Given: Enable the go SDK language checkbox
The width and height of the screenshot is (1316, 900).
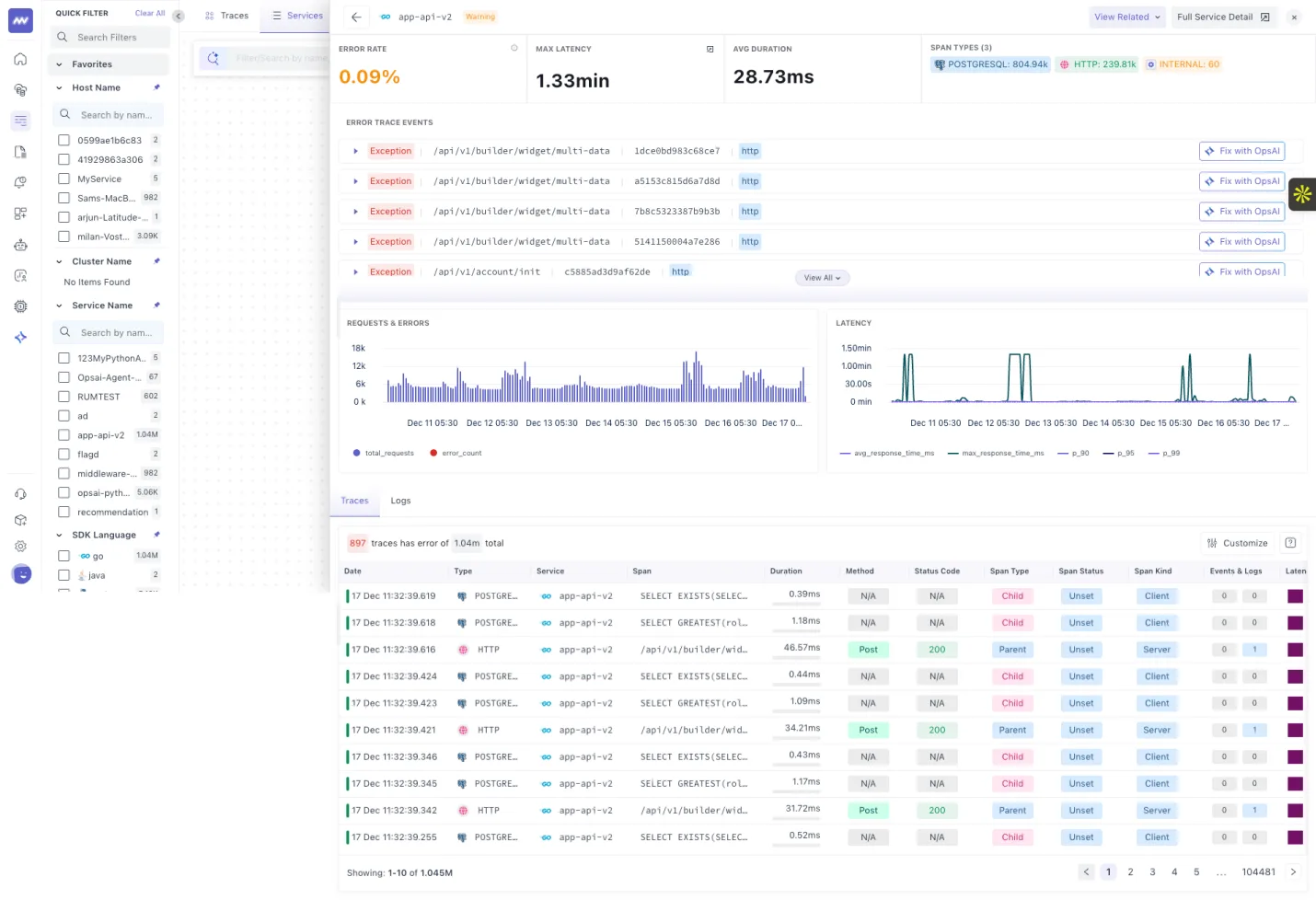Looking at the screenshot, I should [63, 556].
